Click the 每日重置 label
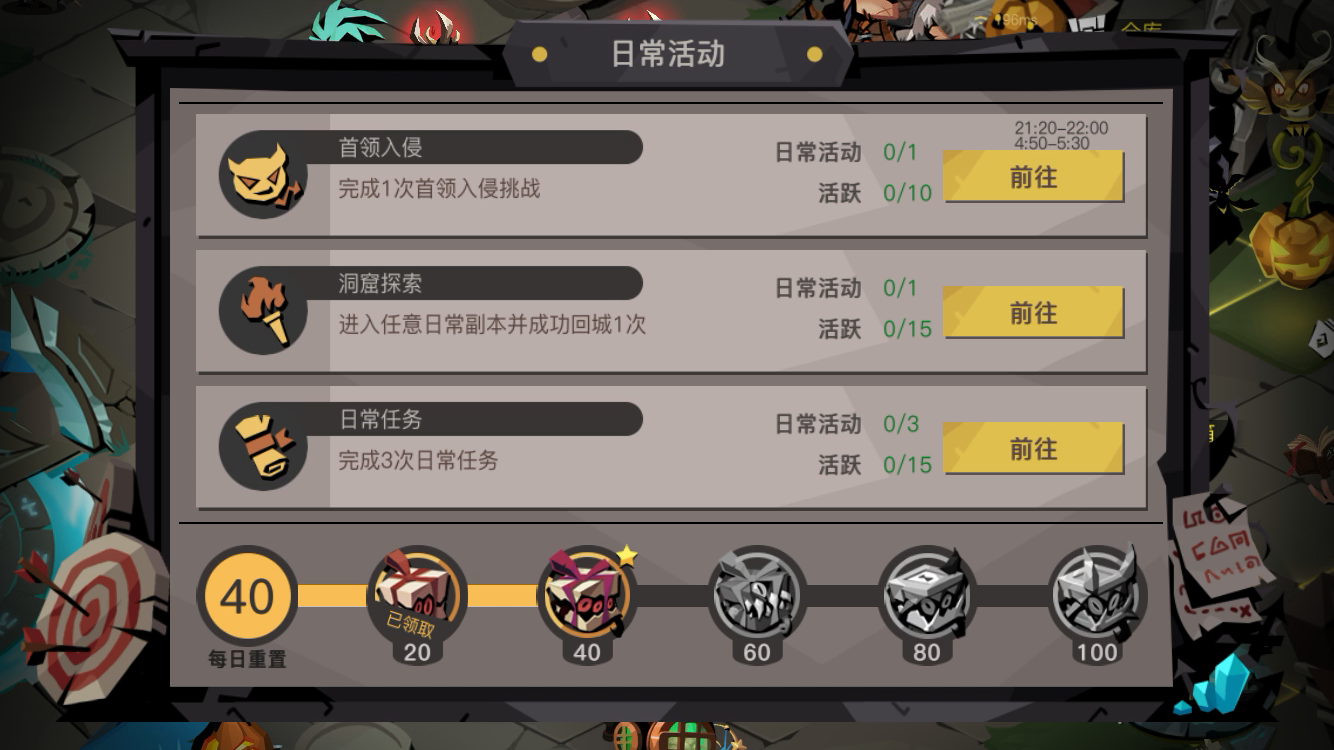1334x750 pixels. (x=247, y=660)
